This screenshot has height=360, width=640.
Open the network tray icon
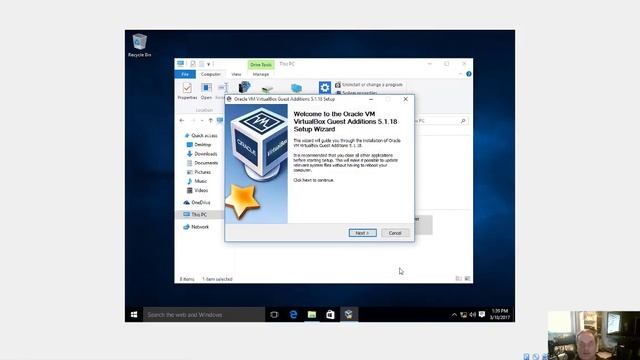pyautogui.click(x=463, y=315)
